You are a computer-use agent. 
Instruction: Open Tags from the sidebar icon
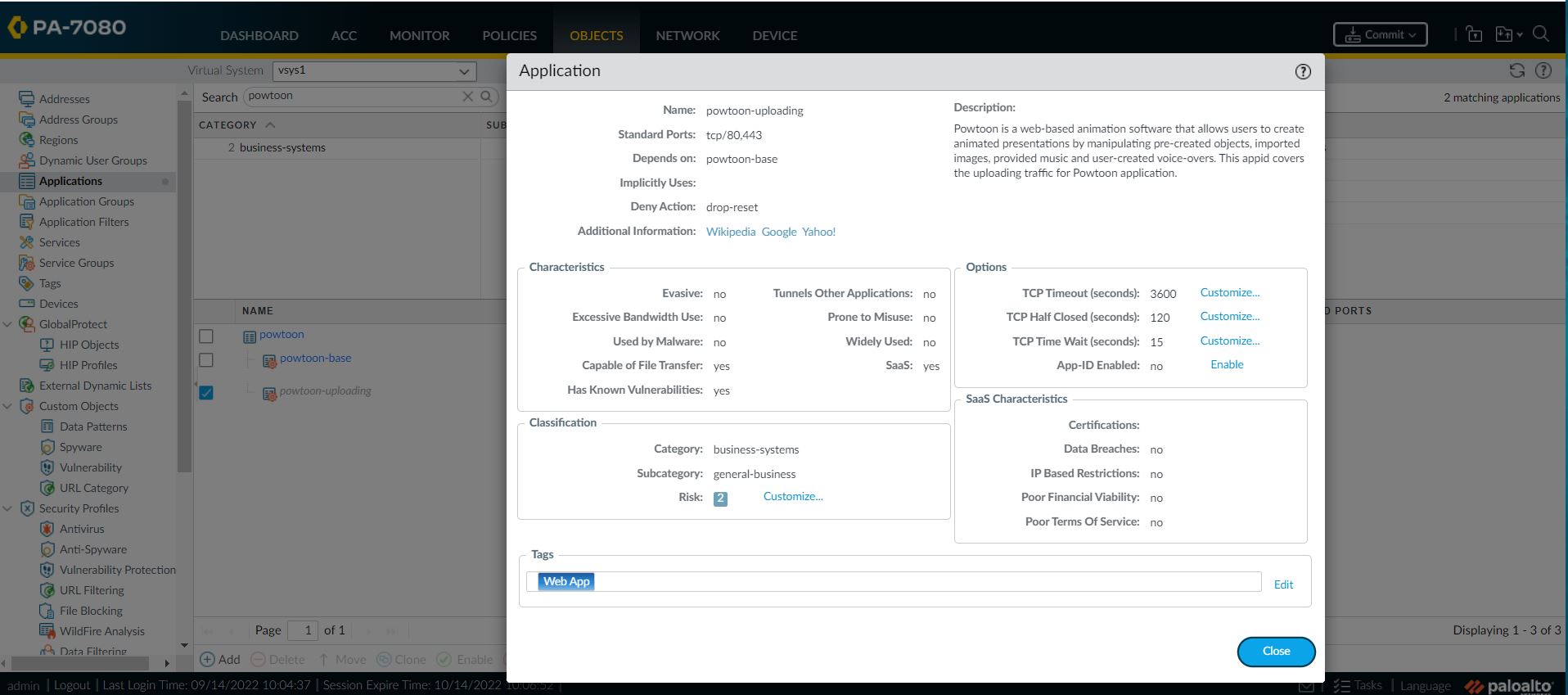pyautogui.click(x=27, y=283)
